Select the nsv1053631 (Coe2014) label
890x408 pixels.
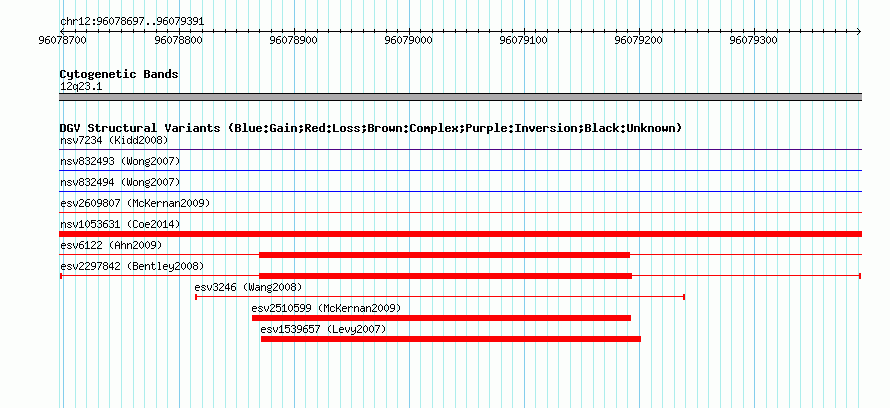coord(120,224)
